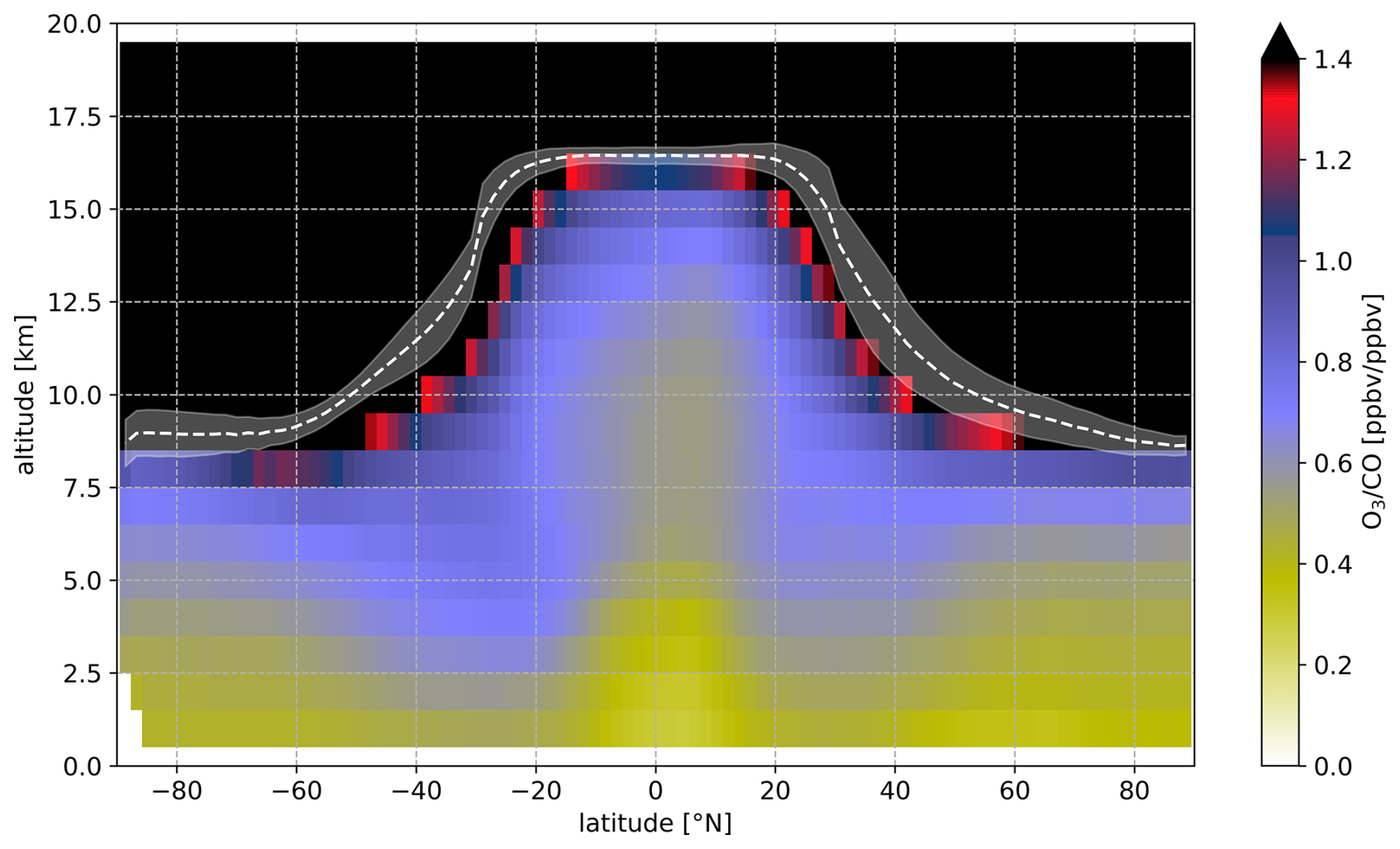This screenshot has width=1400, height=849.
Task: Click the y-axis title altitude [km]
Action: (25, 394)
